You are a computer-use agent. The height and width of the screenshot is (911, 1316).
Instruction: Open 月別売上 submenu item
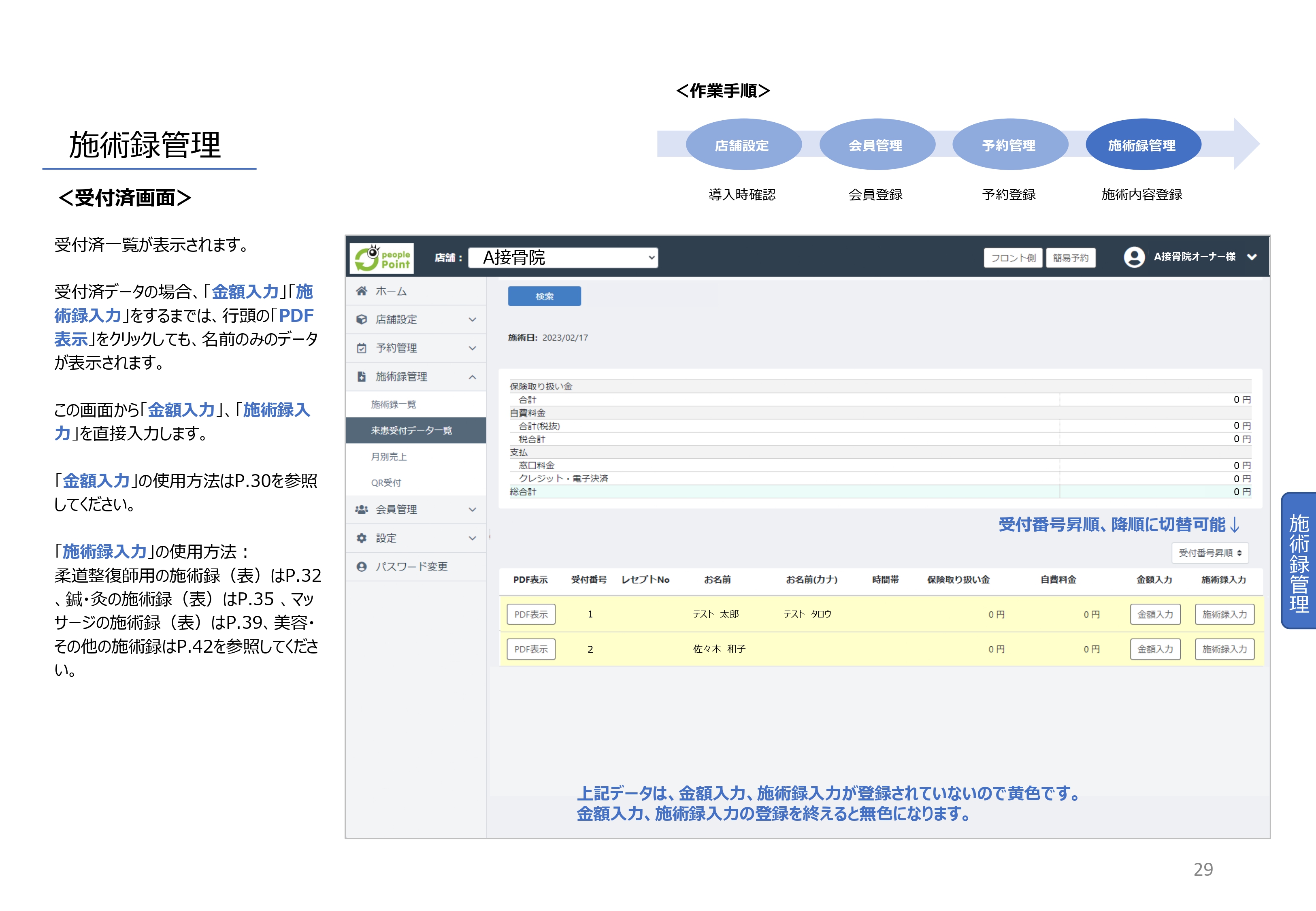pos(389,457)
